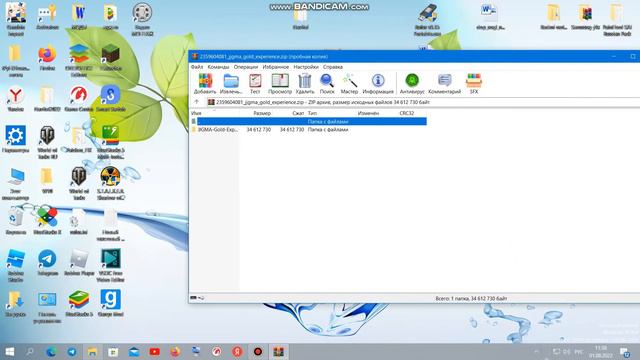Open the Файл menu

click(197, 67)
